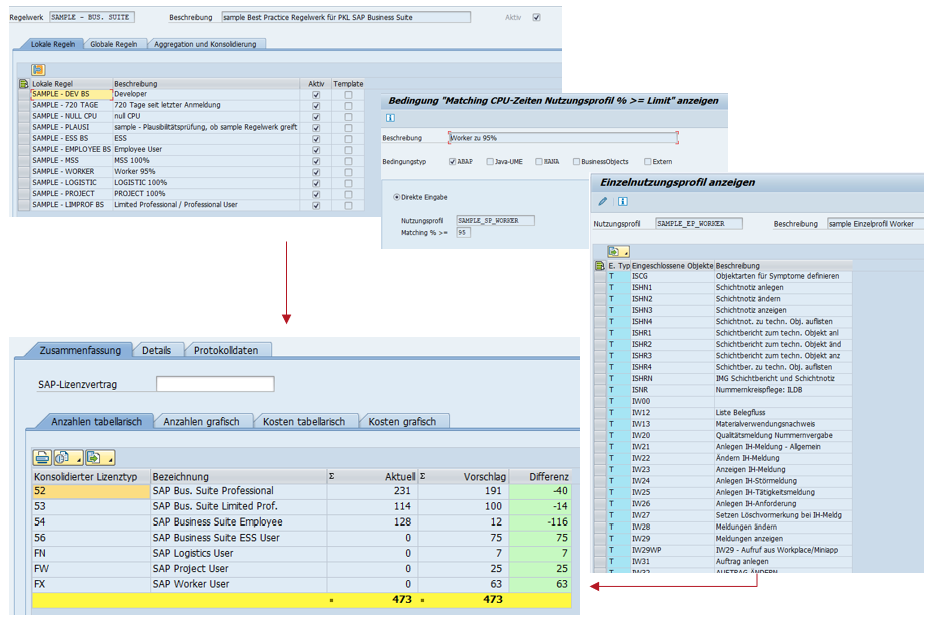Click license type '52' cell

click(x=91, y=491)
